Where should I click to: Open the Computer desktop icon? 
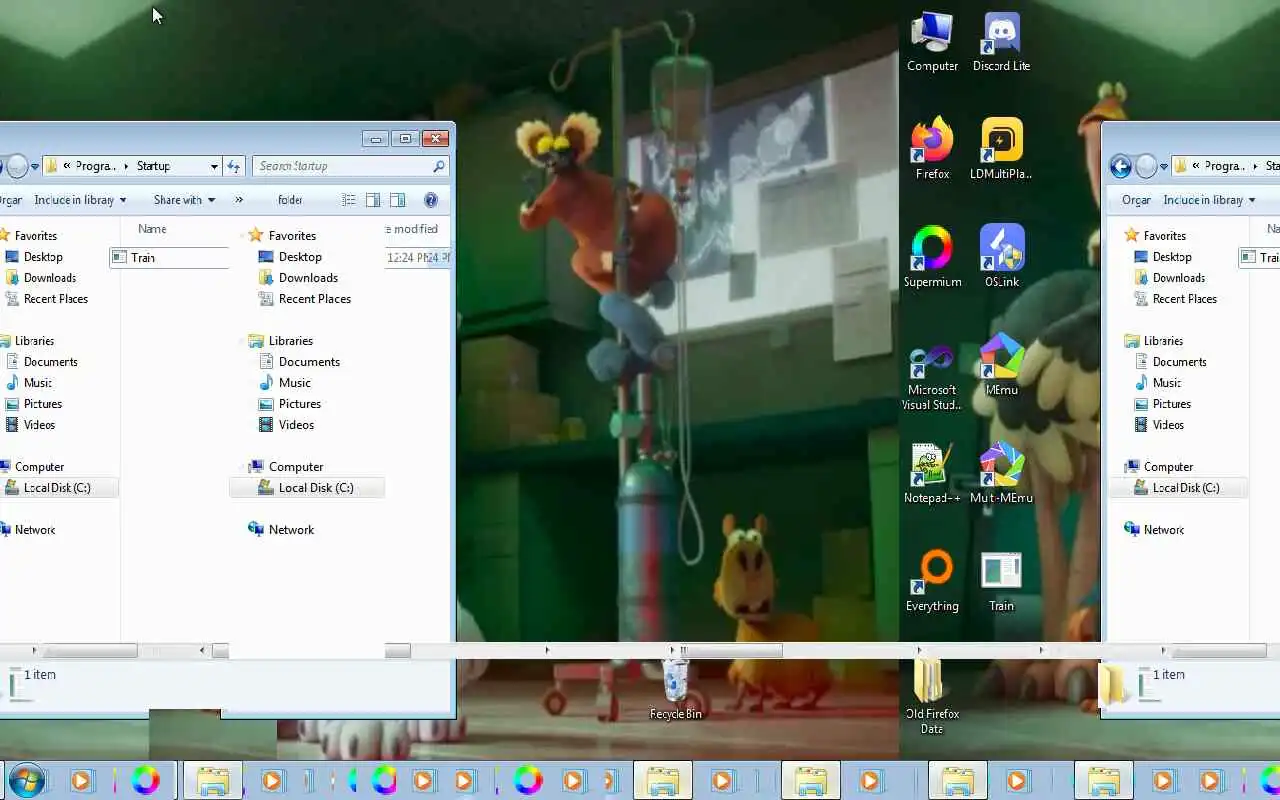pyautogui.click(x=932, y=42)
